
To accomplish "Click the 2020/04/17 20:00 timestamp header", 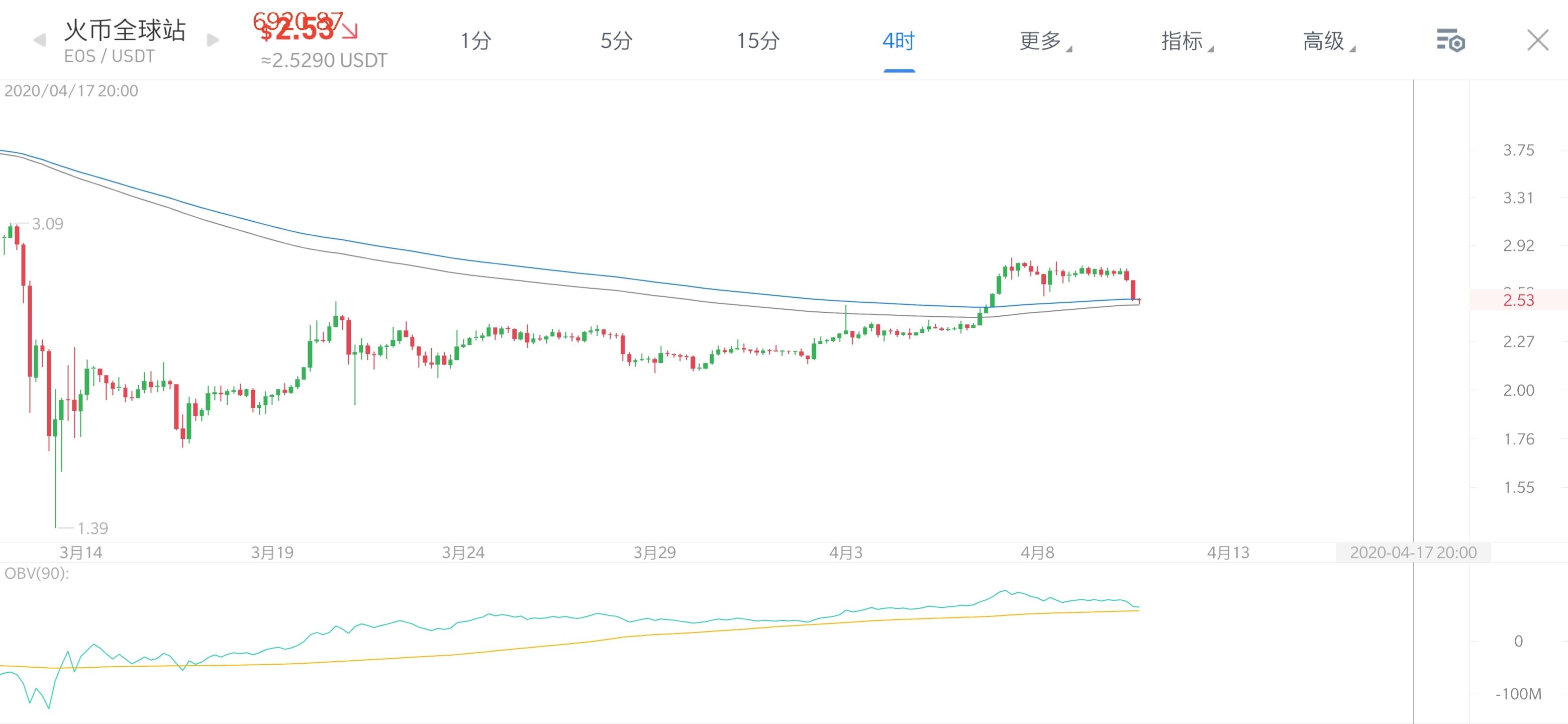I will 71,90.
